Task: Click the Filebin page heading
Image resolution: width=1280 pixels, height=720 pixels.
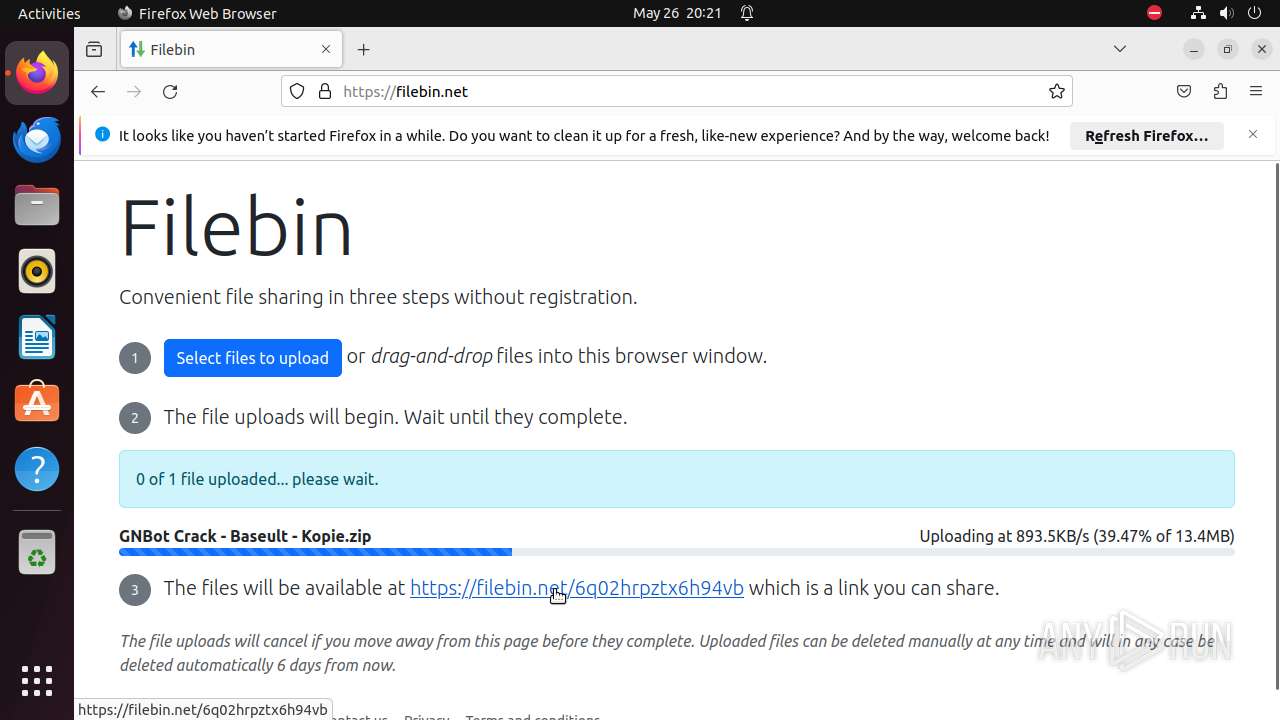Action: [x=236, y=227]
